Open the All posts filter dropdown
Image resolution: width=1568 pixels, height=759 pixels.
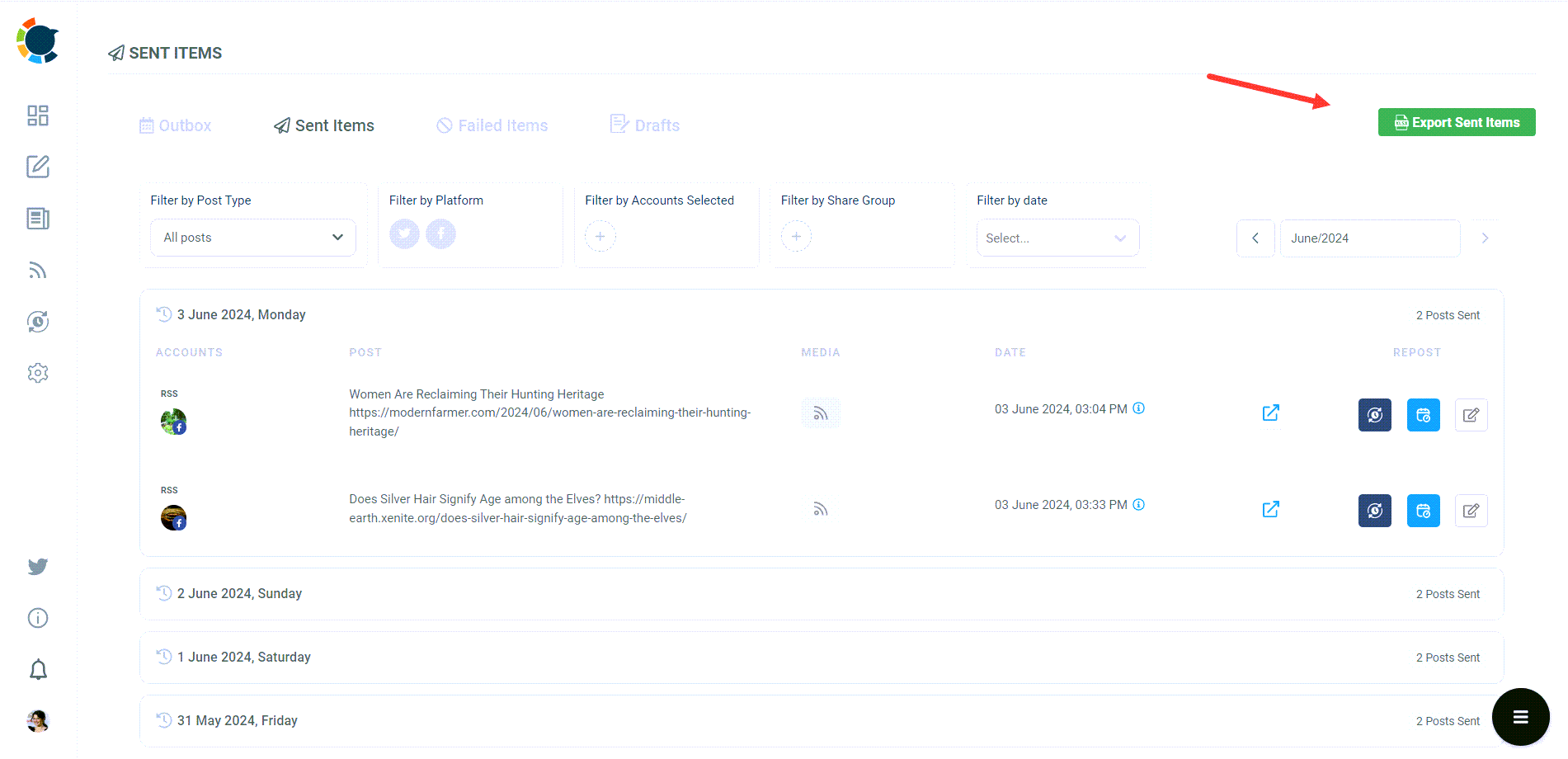(252, 237)
